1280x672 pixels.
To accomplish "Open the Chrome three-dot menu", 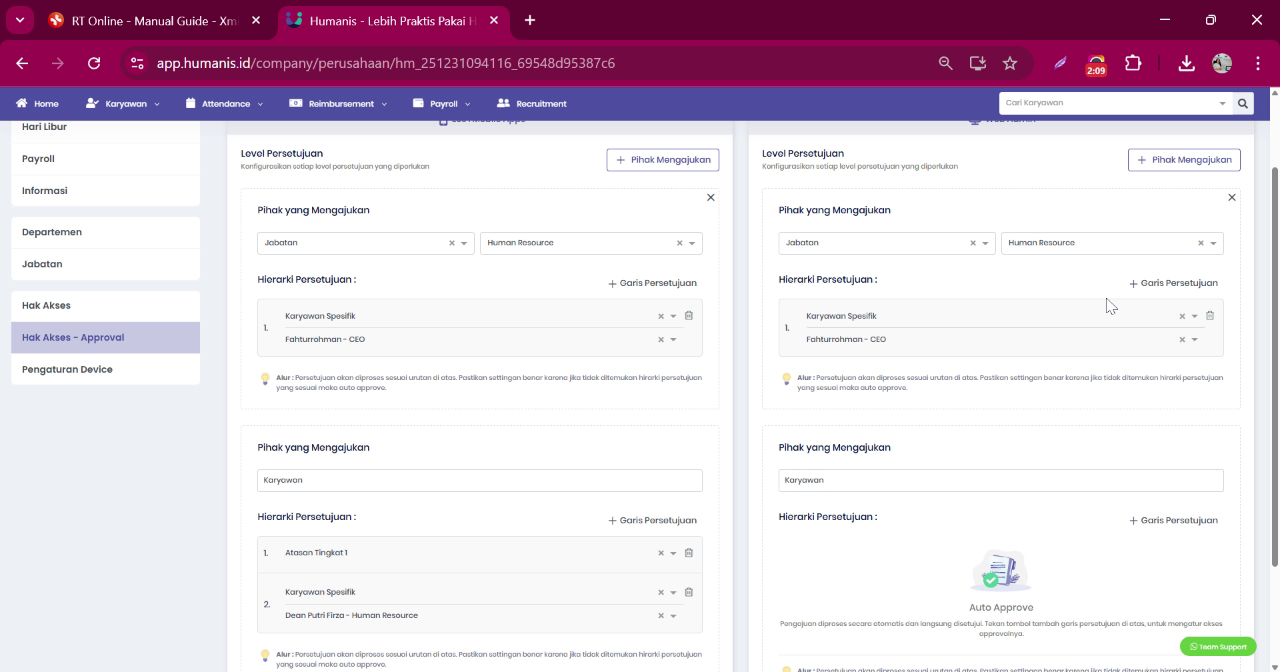I will pos(1257,63).
